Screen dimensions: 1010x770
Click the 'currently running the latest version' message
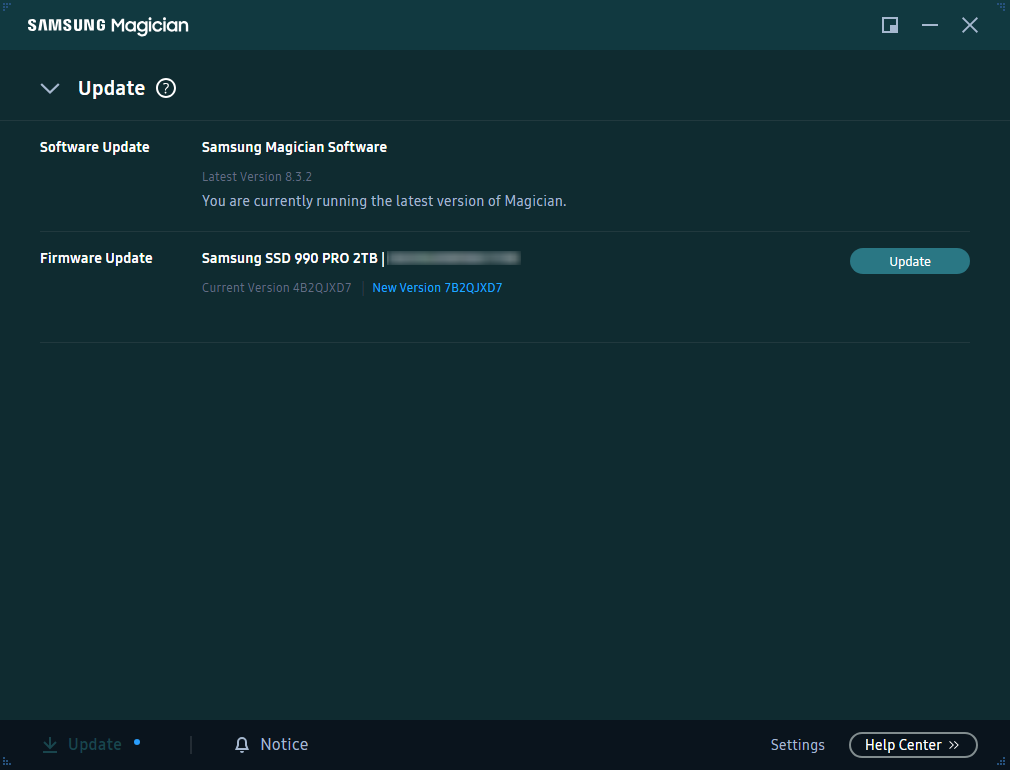384,201
